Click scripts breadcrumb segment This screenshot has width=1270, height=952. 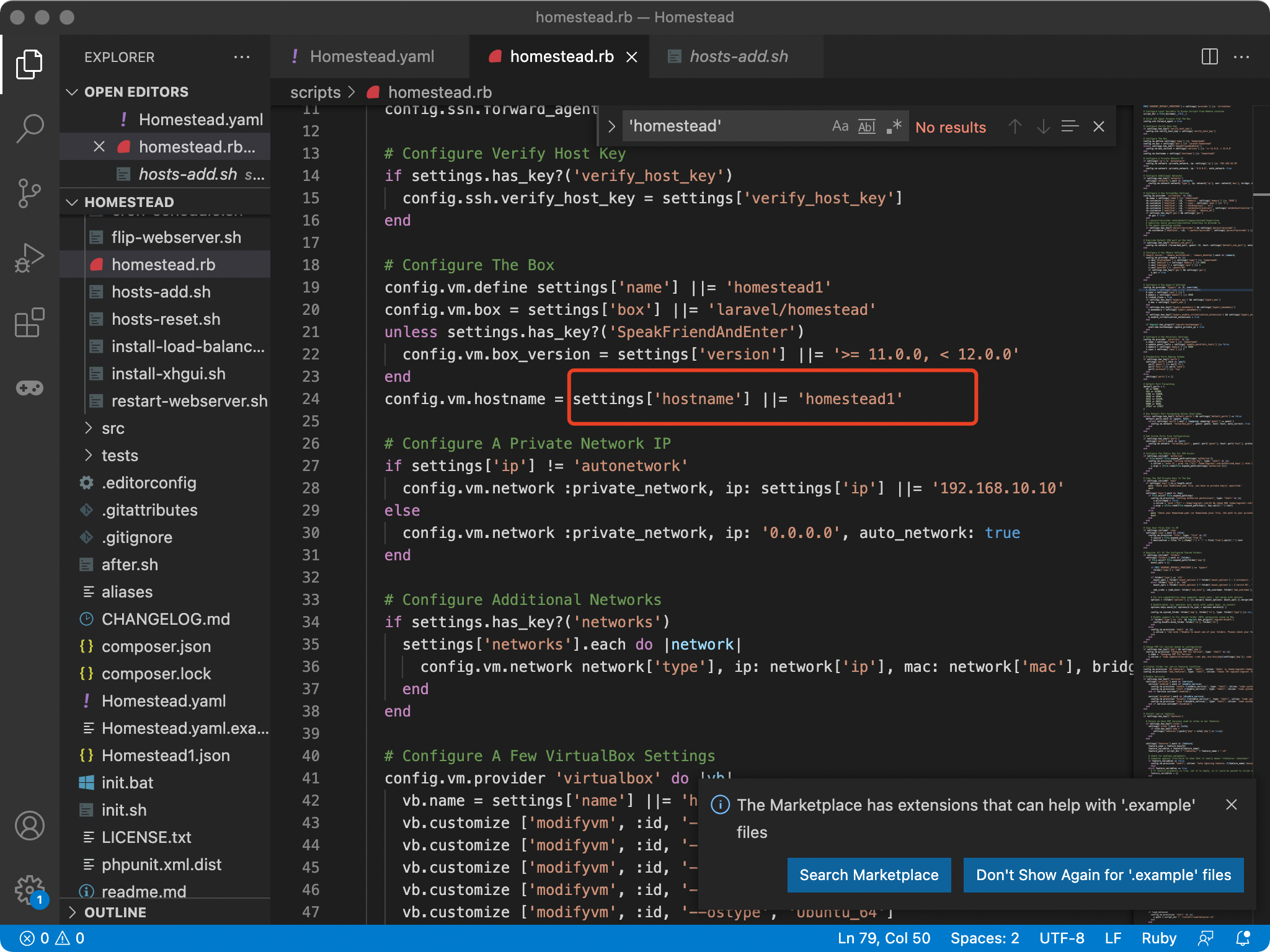pos(315,92)
